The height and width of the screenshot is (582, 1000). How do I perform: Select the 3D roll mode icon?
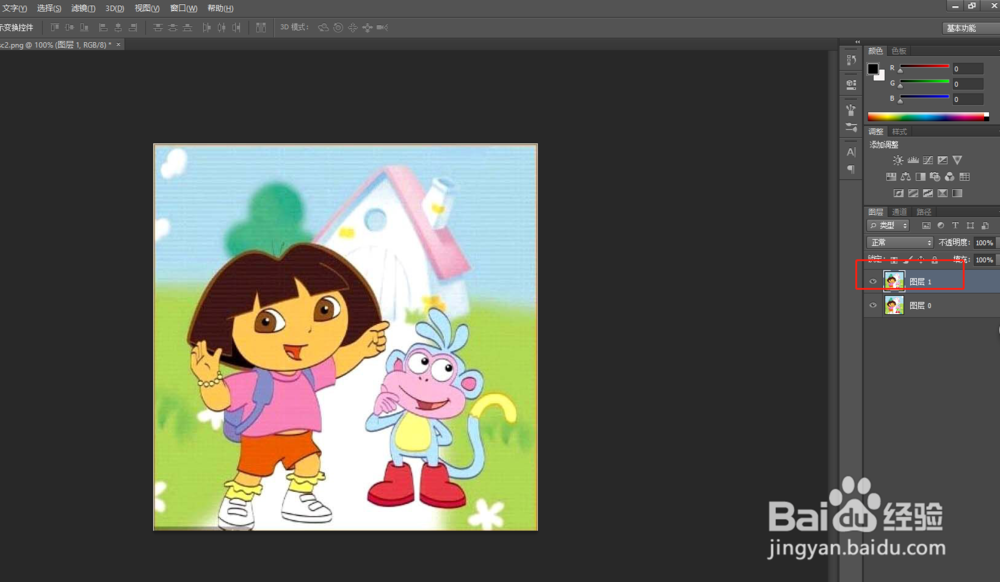coord(338,27)
